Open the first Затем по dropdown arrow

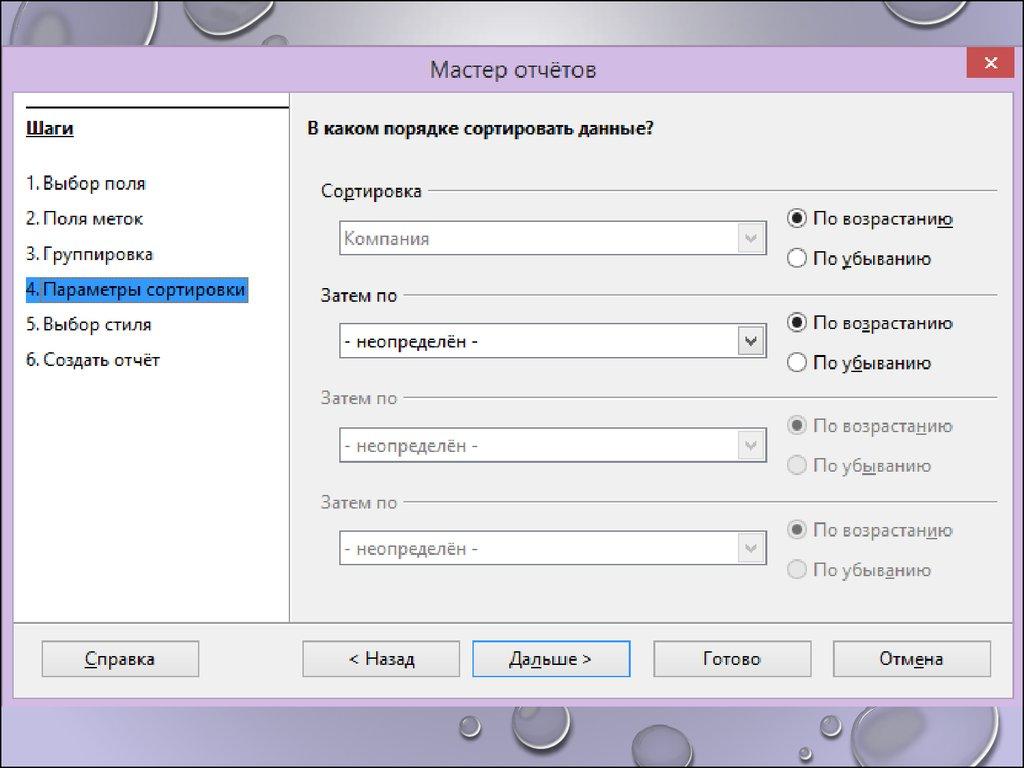751,342
